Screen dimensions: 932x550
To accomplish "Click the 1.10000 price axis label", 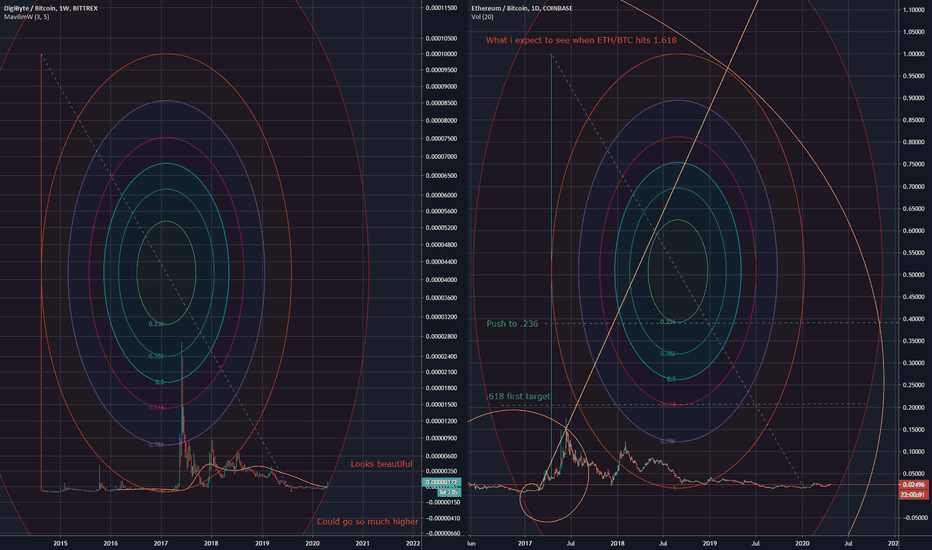I will tap(914, 10).
